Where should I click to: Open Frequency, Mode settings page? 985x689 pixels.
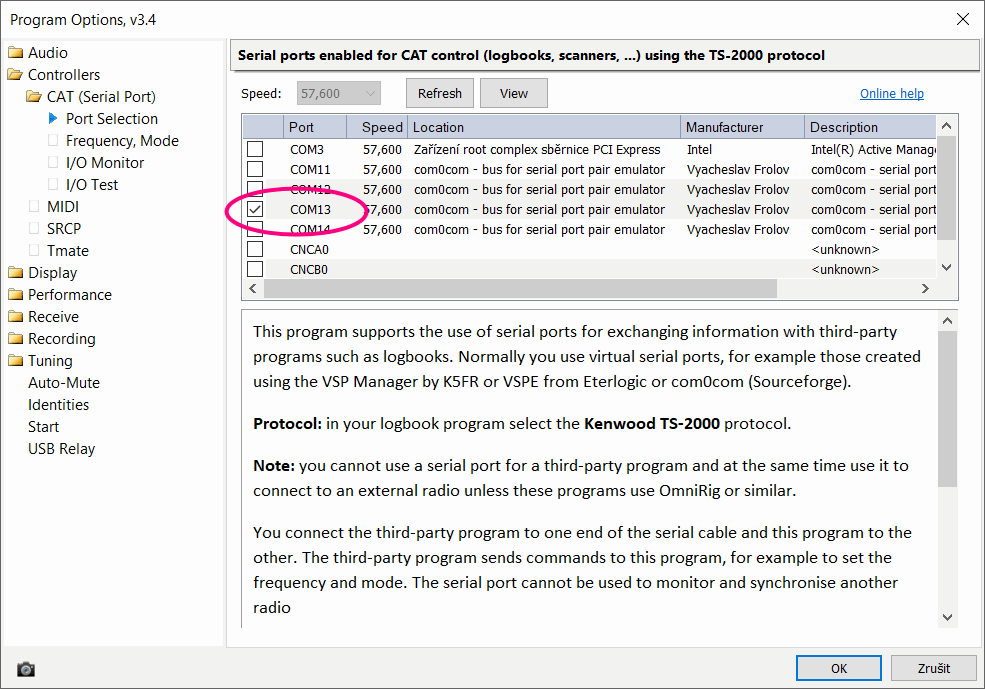pos(122,141)
